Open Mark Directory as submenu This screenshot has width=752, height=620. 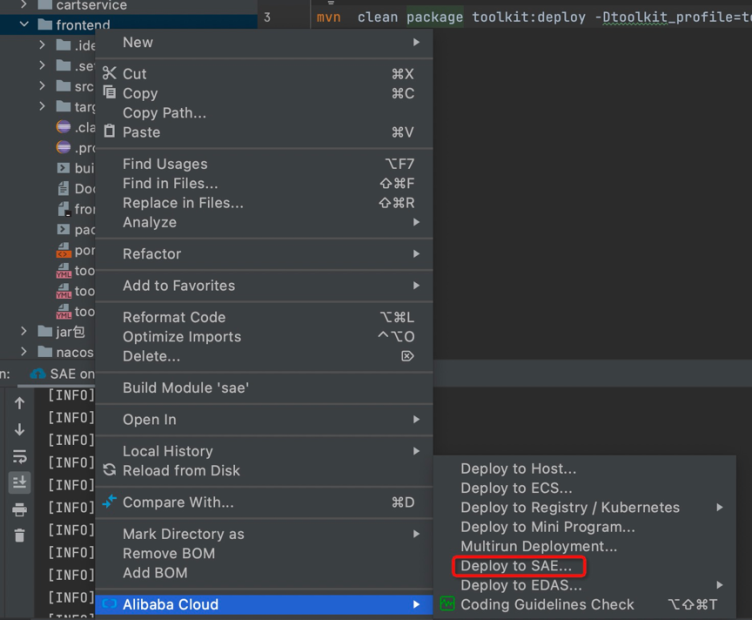tap(264, 534)
